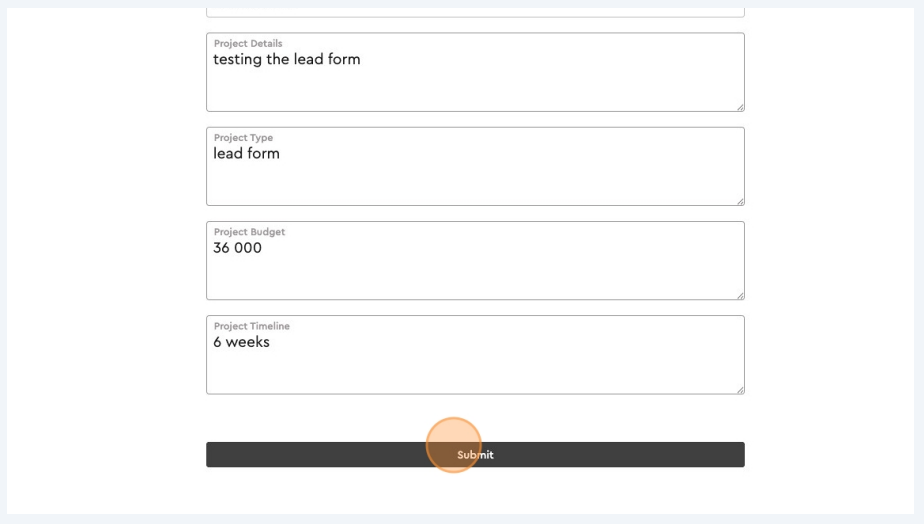Click the Project Timeline resize handle
This screenshot has width=924, height=524.
point(740,389)
